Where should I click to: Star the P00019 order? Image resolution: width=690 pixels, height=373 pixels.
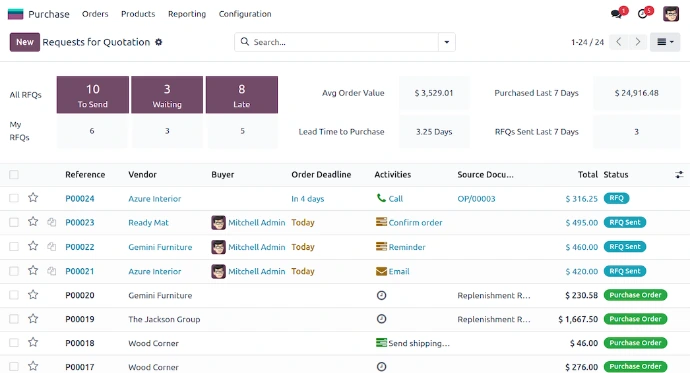(33, 318)
